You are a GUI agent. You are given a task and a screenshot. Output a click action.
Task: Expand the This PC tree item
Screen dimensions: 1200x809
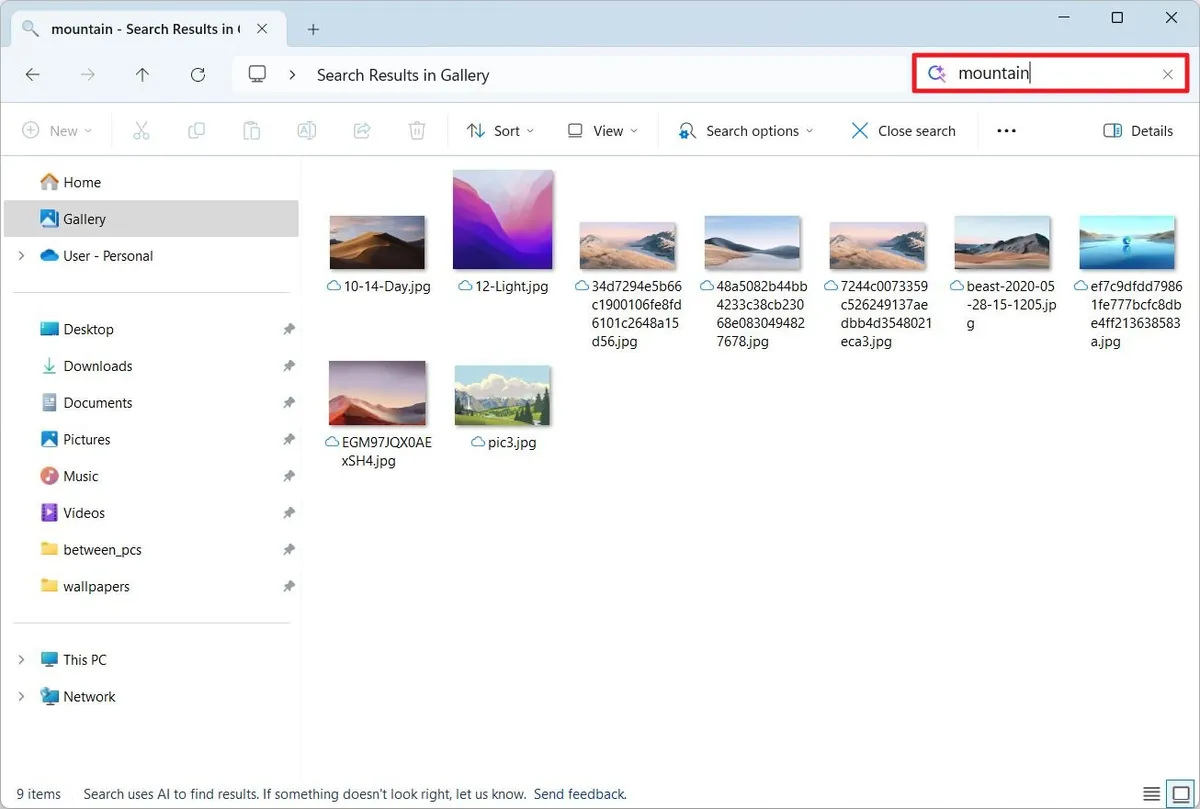point(22,659)
